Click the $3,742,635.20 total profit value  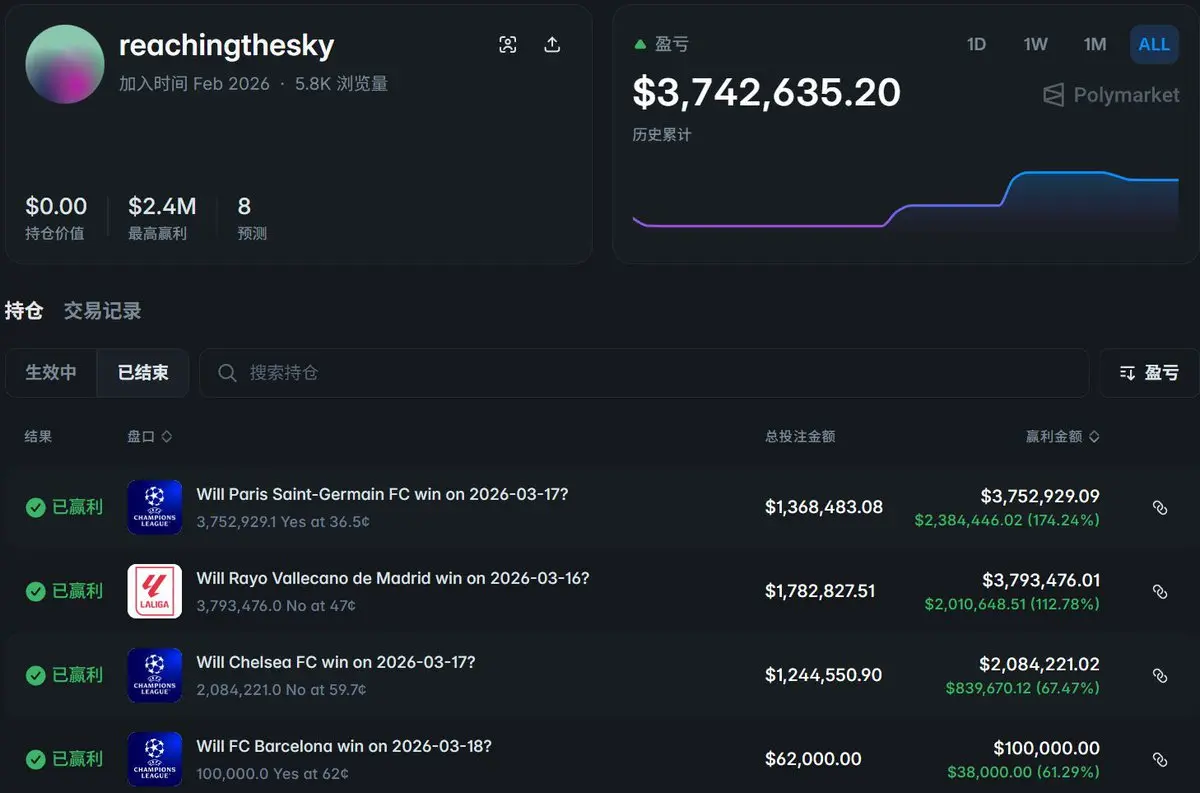click(767, 93)
